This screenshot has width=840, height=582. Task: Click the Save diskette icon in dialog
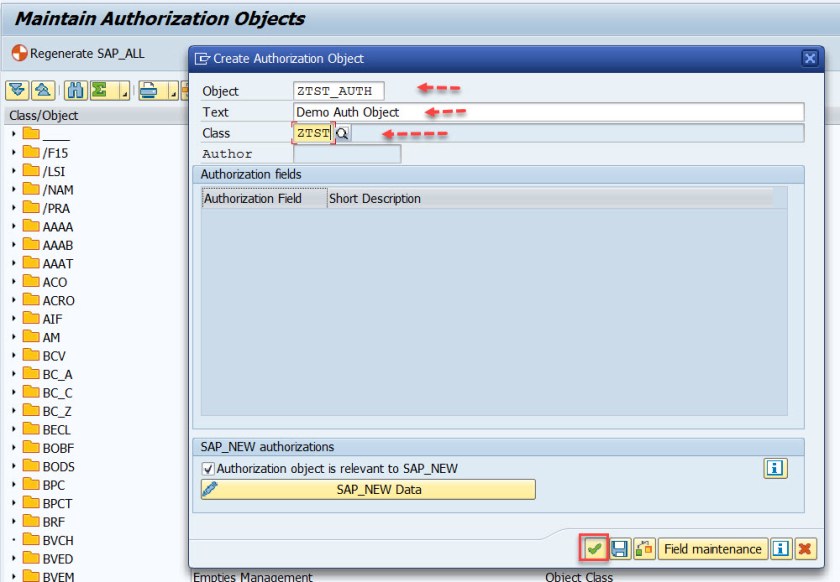pyautogui.click(x=619, y=548)
